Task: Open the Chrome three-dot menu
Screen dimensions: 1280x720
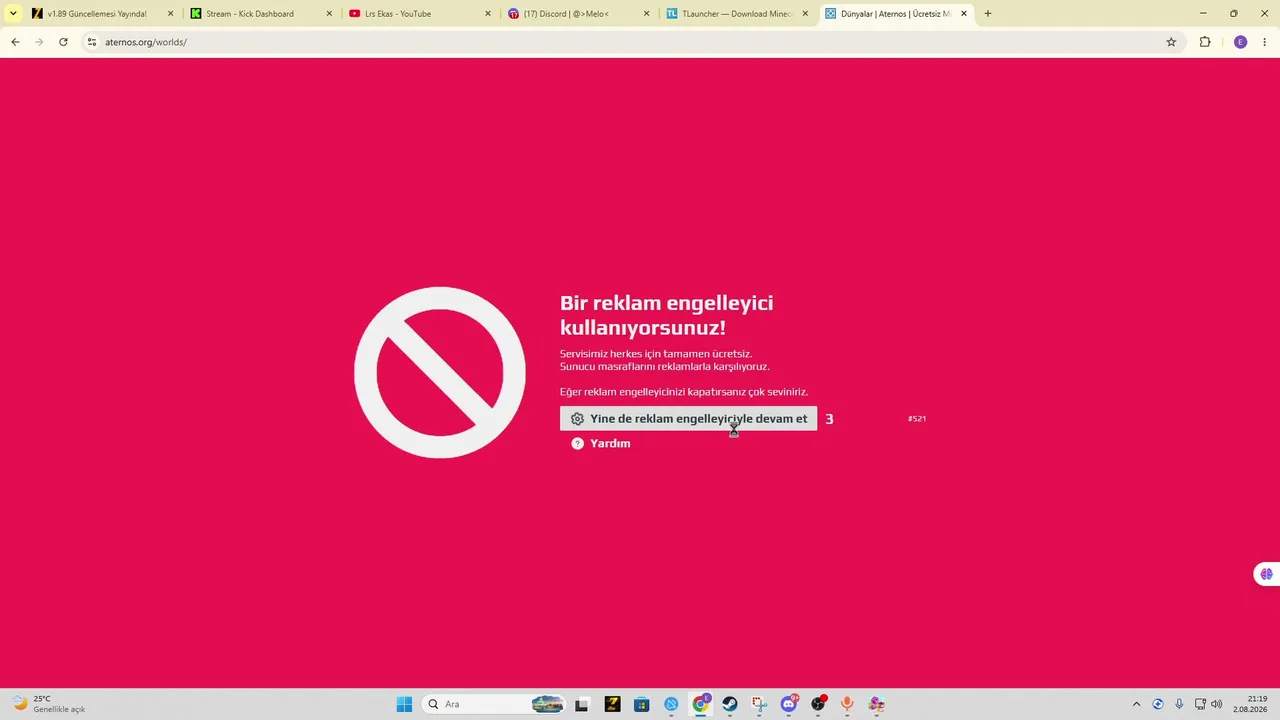Action: [1265, 42]
